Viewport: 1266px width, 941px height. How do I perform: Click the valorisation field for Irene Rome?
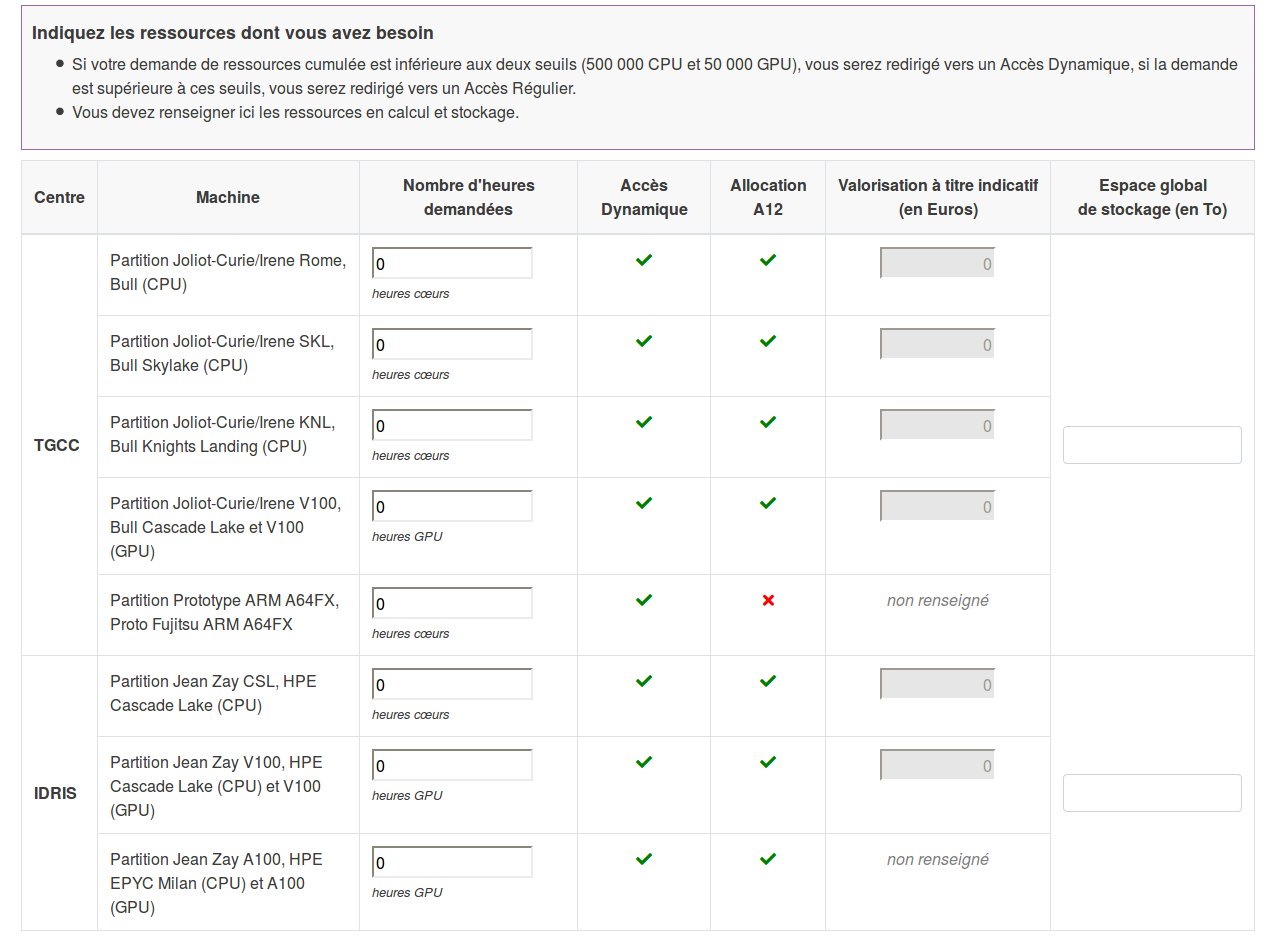coord(937,263)
